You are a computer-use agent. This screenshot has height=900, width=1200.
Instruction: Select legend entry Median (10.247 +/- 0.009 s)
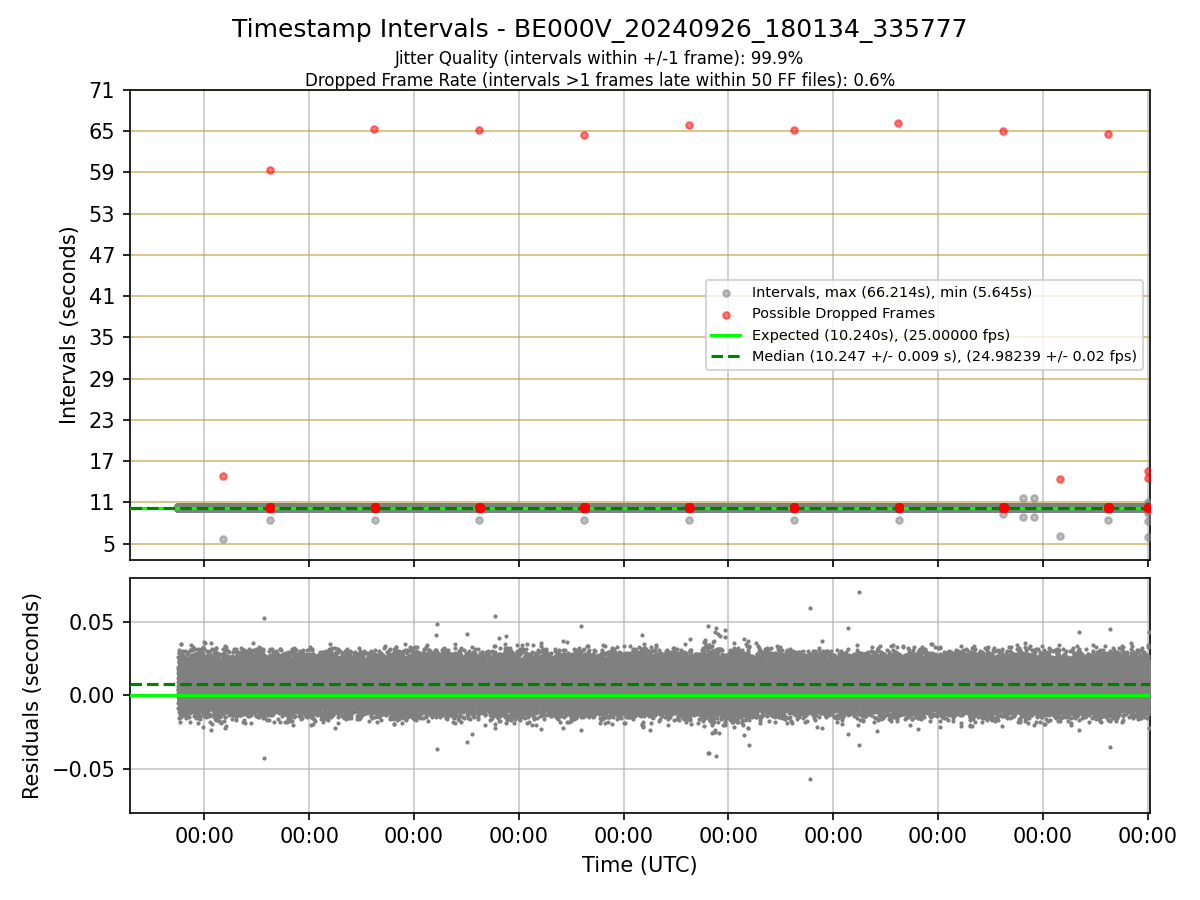tap(944, 355)
